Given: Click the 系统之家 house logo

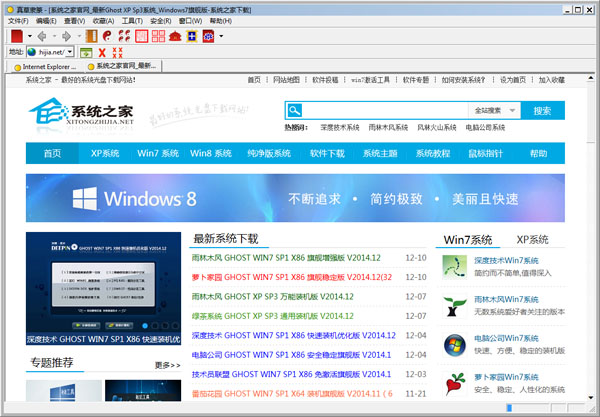Looking at the screenshot, I should click(x=81, y=111).
